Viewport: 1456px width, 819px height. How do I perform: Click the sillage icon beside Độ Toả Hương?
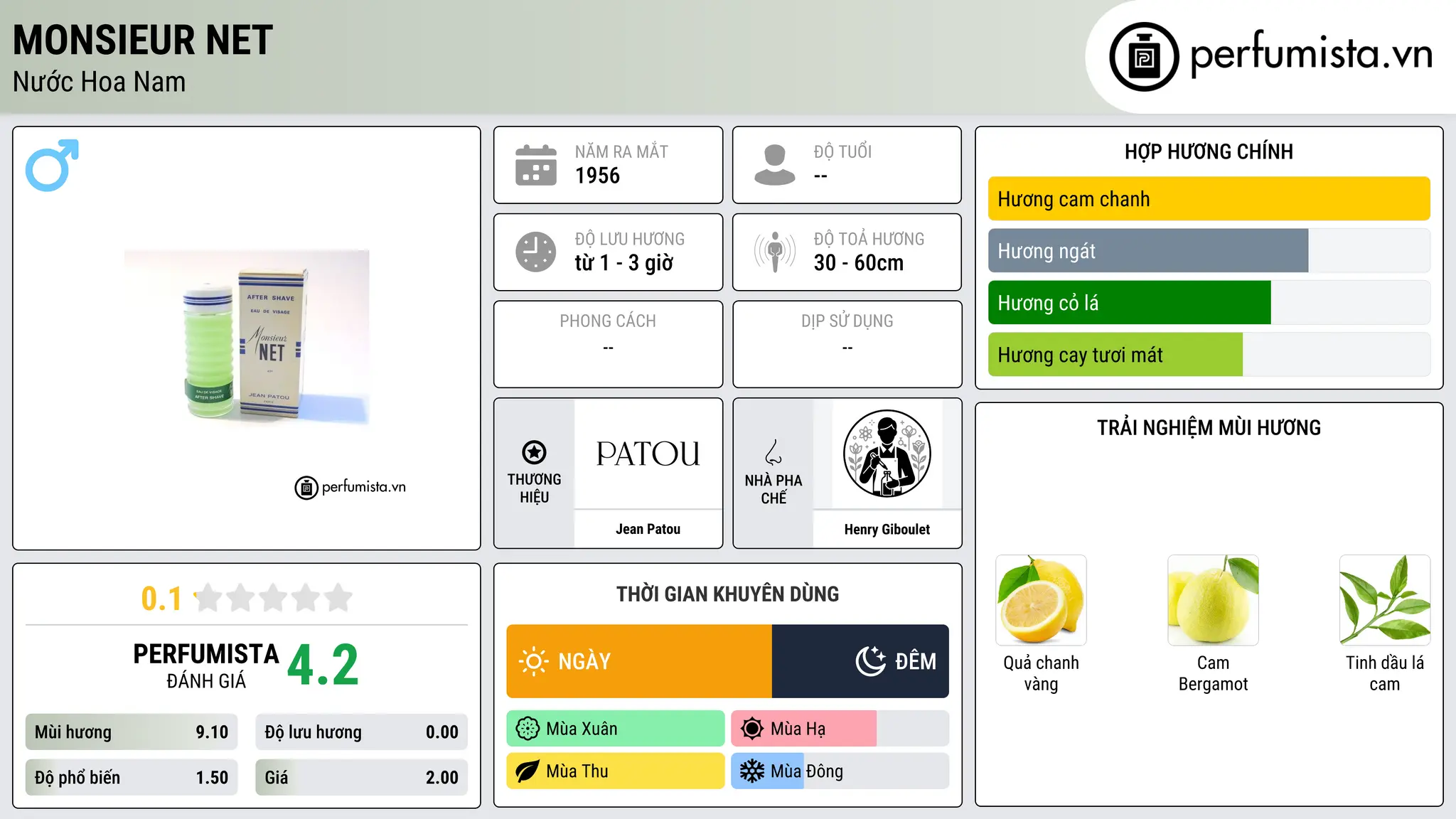[775, 252]
